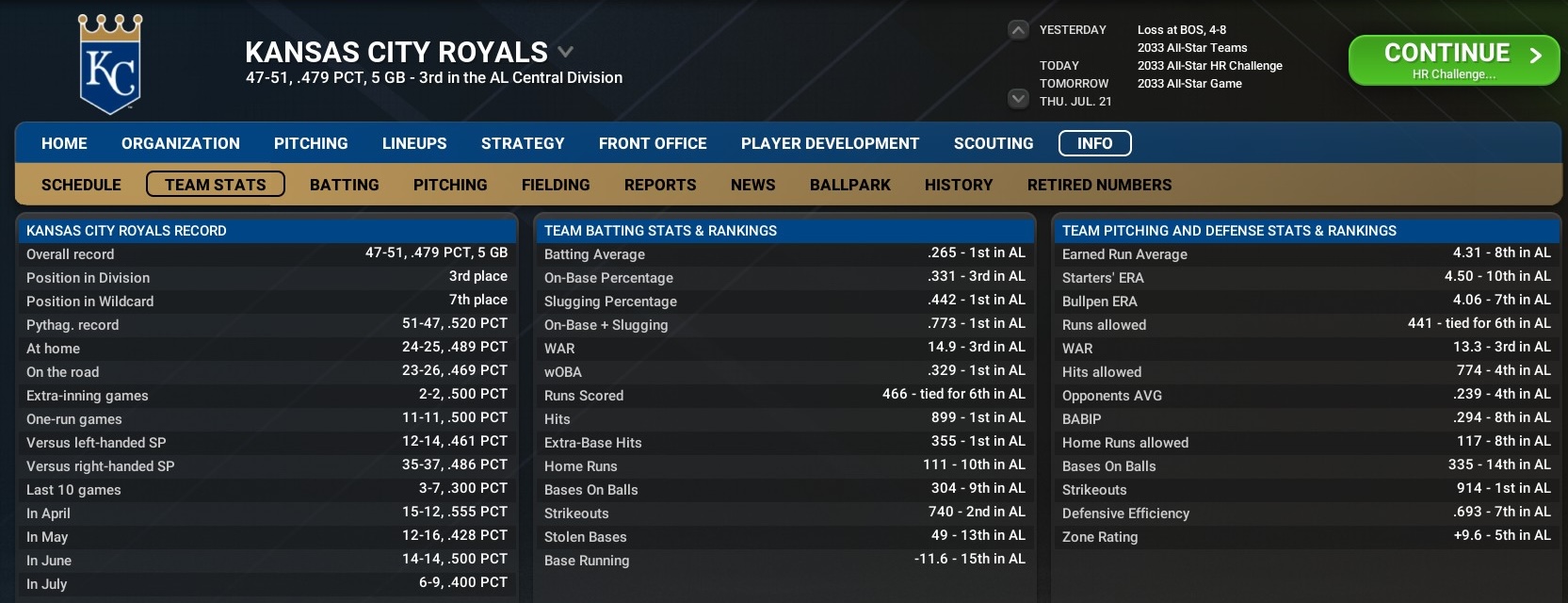This screenshot has height=603, width=1568.
Task: Click the Runs Scored stat row
Action: pos(784,395)
